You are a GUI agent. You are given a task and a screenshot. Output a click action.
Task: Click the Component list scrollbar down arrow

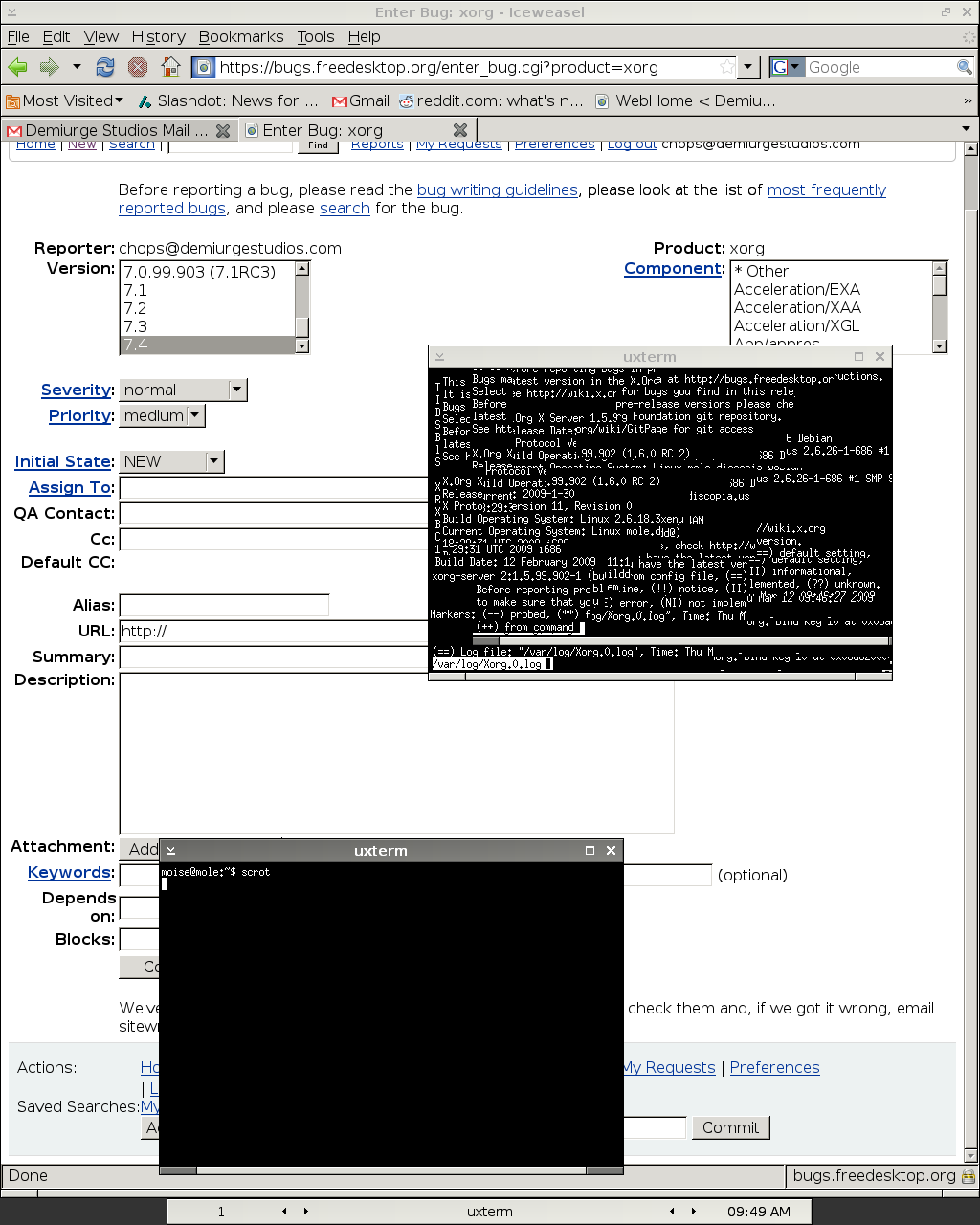[939, 346]
